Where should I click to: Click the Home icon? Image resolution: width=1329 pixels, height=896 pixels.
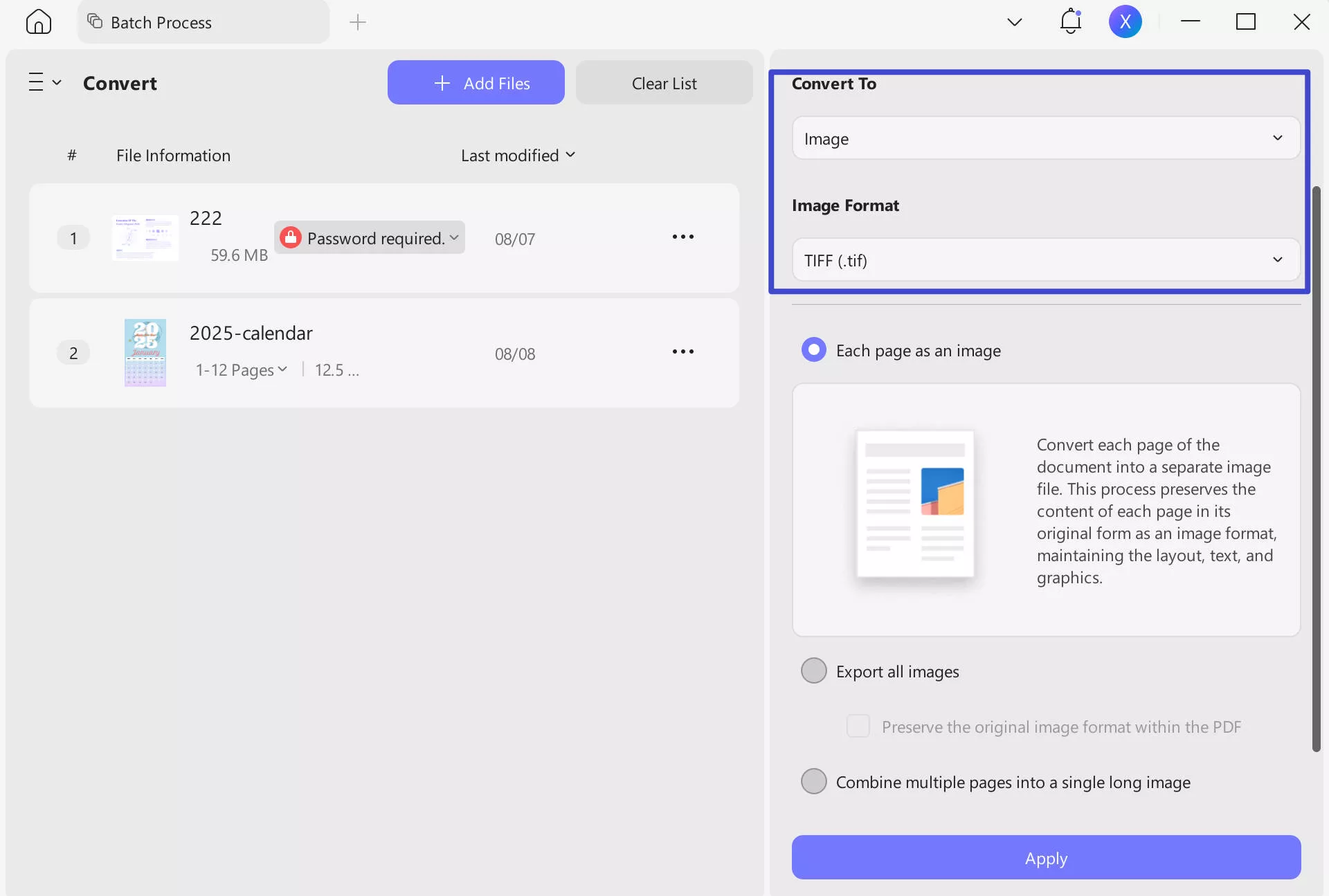38,21
